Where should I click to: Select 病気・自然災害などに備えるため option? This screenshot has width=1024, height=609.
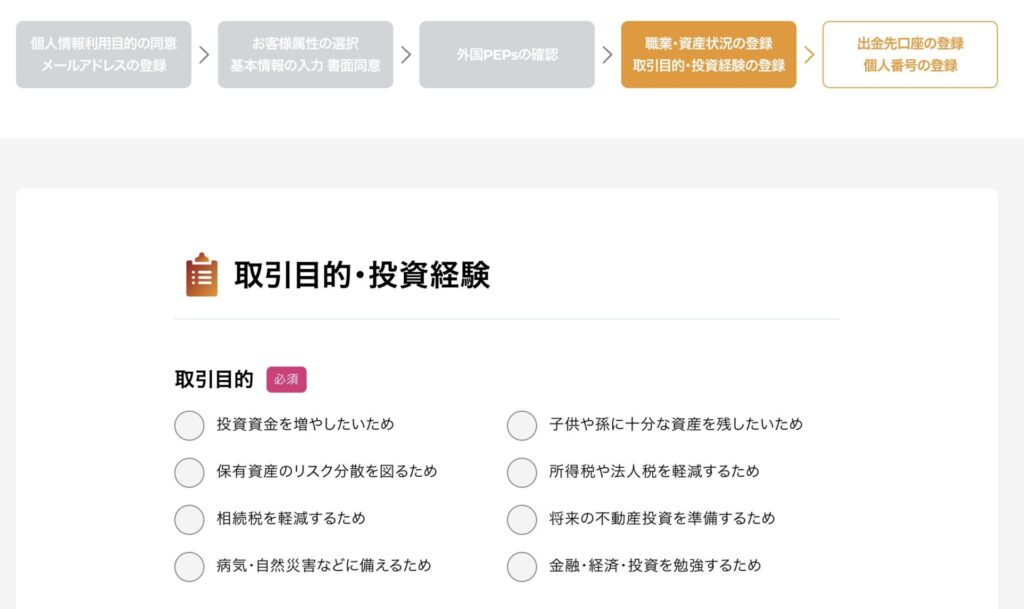click(189, 566)
